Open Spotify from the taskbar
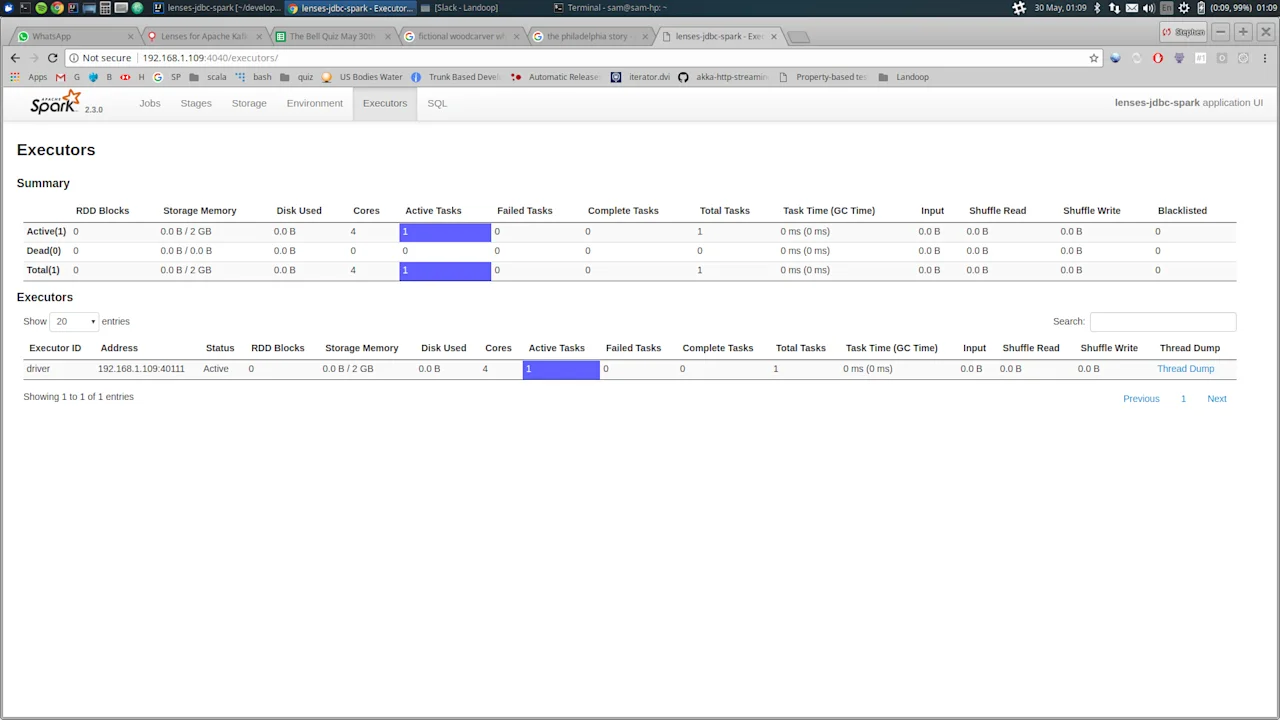1280x720 pixels. coord(41,8)
